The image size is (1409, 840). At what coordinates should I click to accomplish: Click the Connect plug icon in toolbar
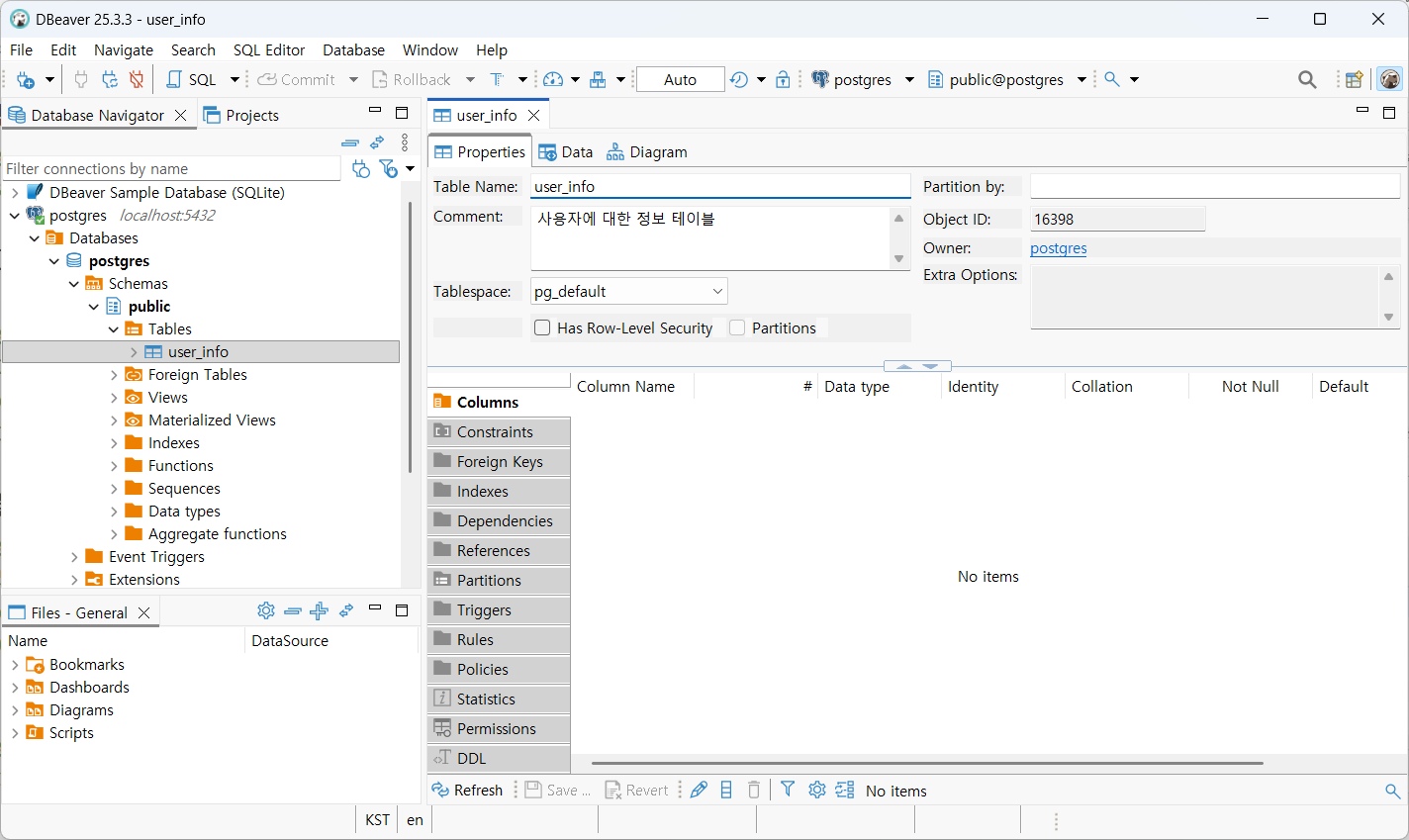81,79
